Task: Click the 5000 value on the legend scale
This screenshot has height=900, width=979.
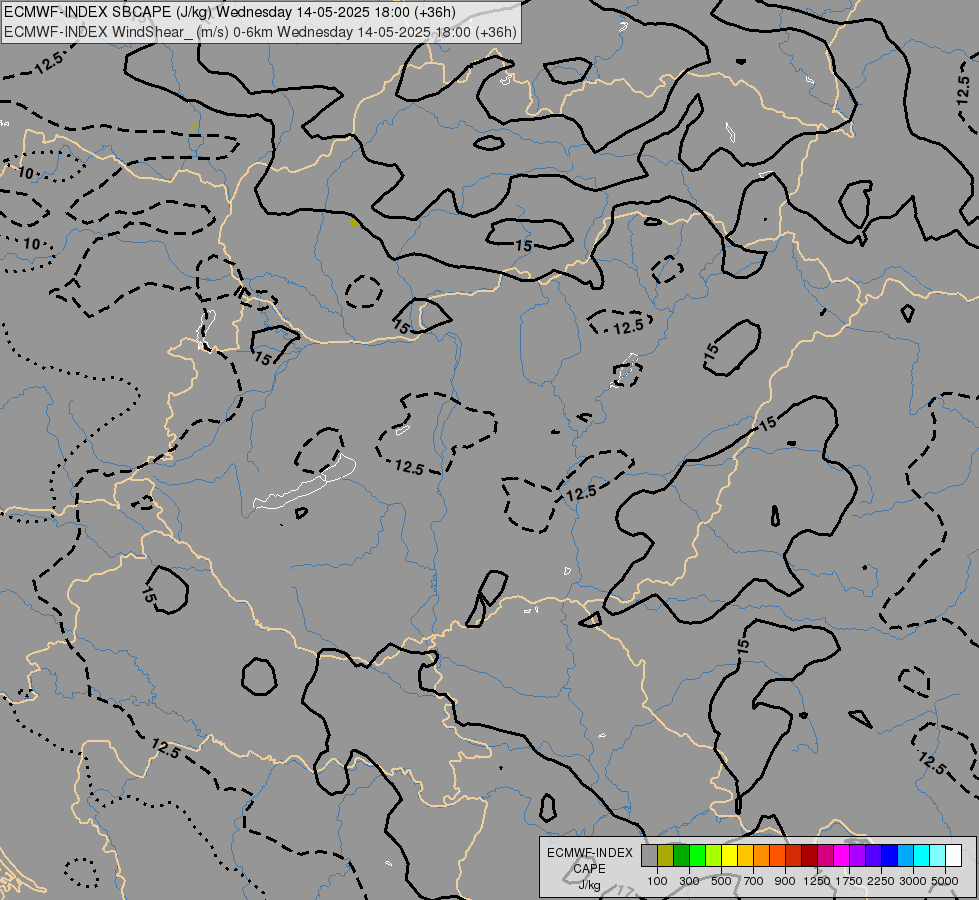Action: click(945, 881)
